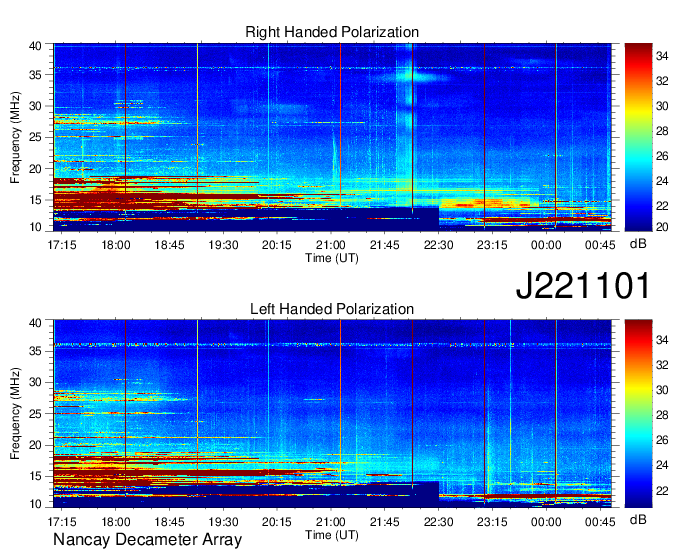Image resolution: width=680 pixels, height=552 pixels.
Task: Click the 00:00 tick on the Right Handed time axis
Action: click(x=546, y=245)
